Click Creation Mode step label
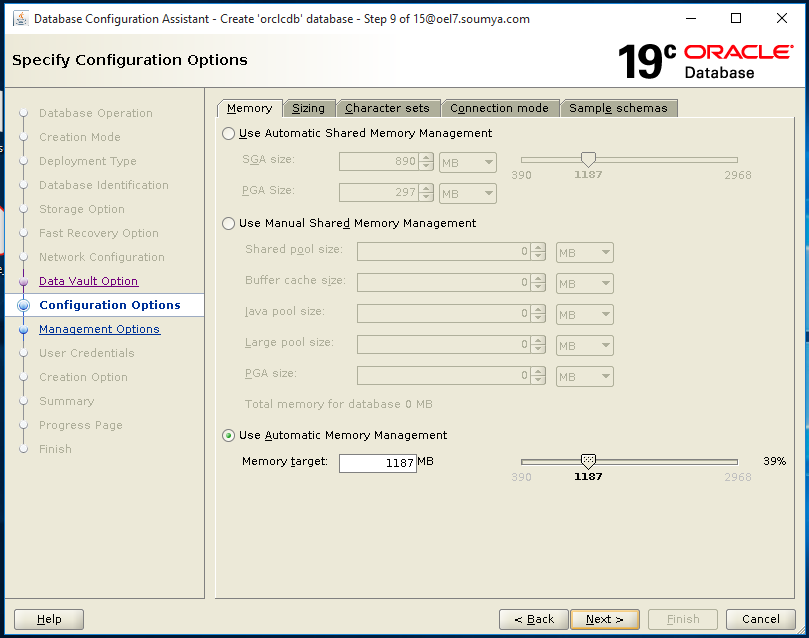Viewport: 809px width, 638px height. pos(80,137)
